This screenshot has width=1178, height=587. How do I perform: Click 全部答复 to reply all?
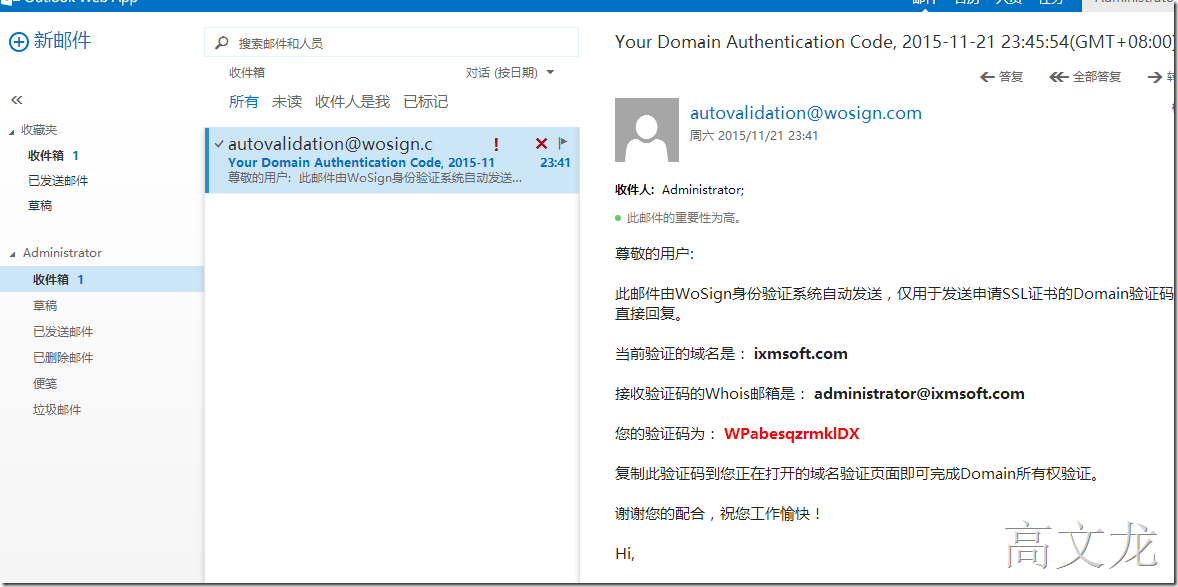coord(1085,77)
